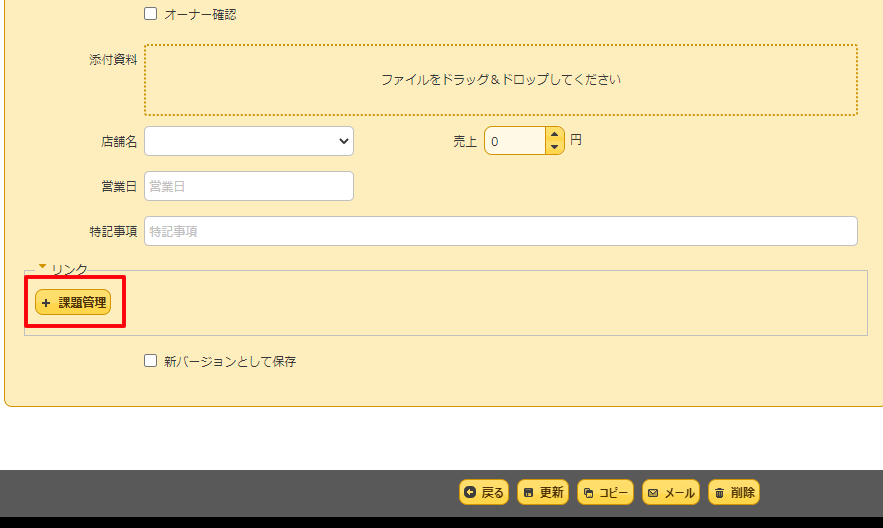Click the コピー button
Image resolution: width=883 pixels, height=528 pixels.
point(605,493)
